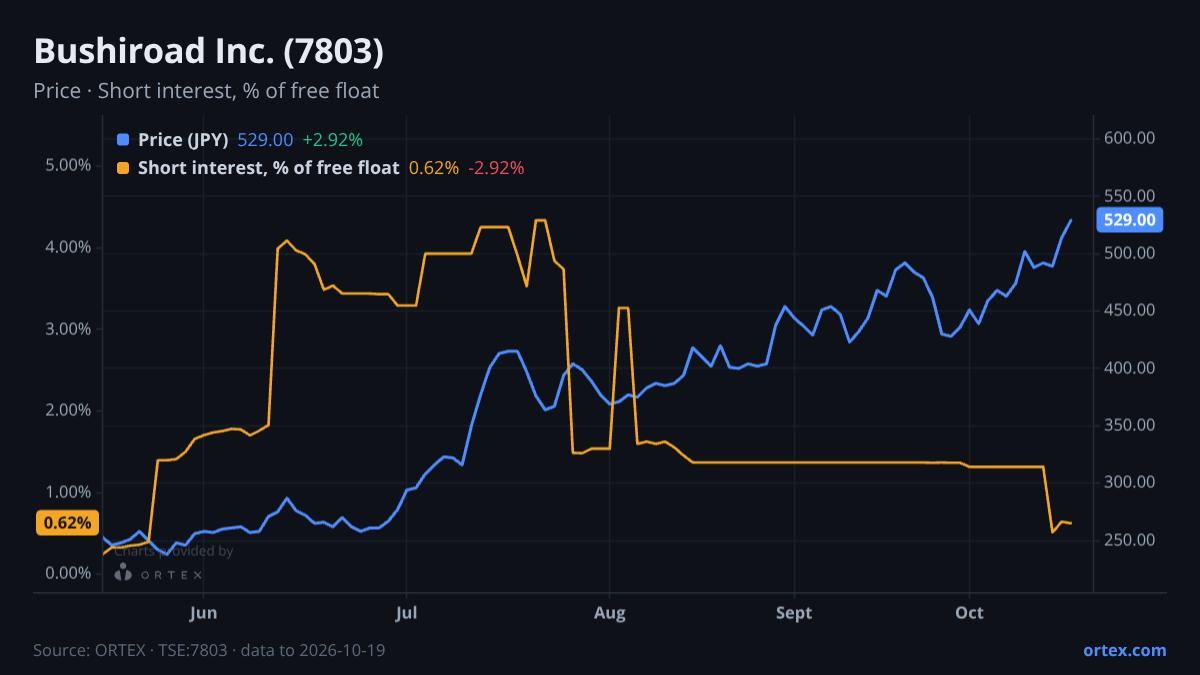Click the 400.00 right axis label
Image resolution: width=1200 pixels, height=675 pixels.
tap(1130, 368)
